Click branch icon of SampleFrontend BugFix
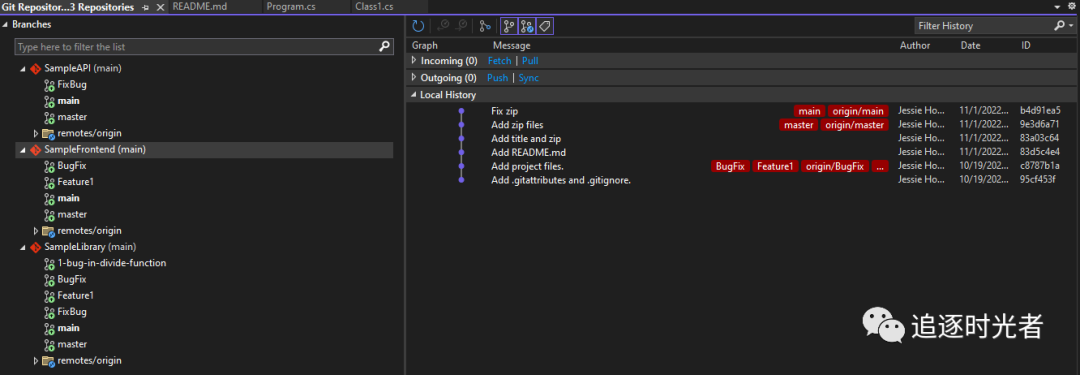The image size is (1080, 375). [x=49, y=166]
